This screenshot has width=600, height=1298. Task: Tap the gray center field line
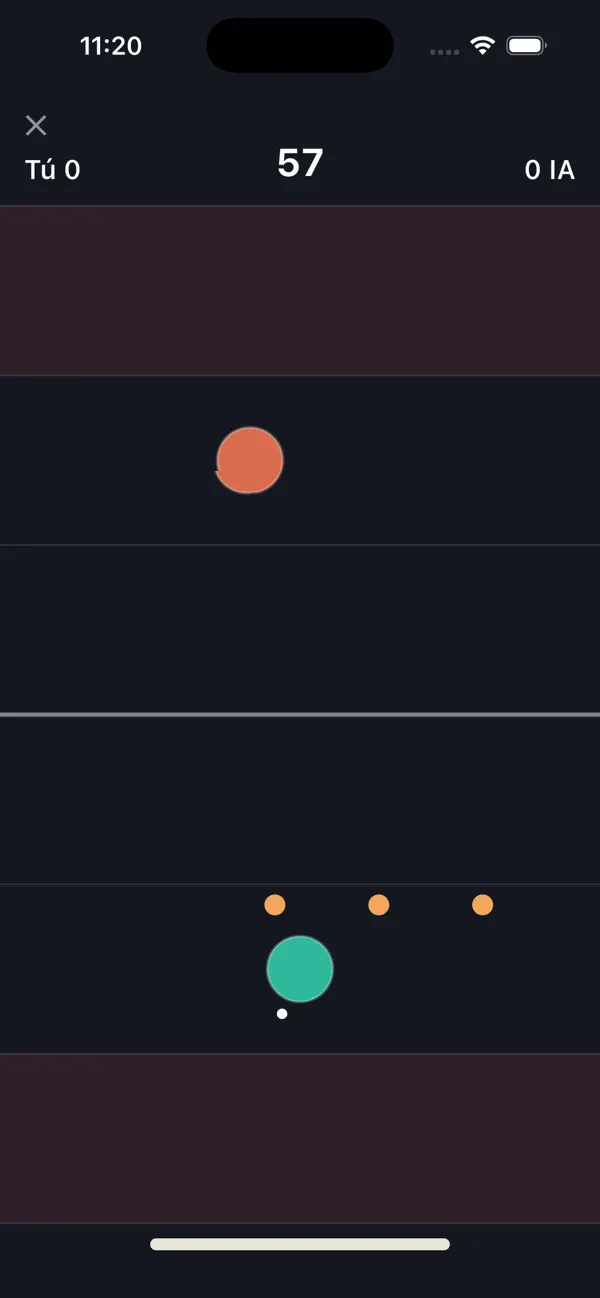click(x=300, y=714)
